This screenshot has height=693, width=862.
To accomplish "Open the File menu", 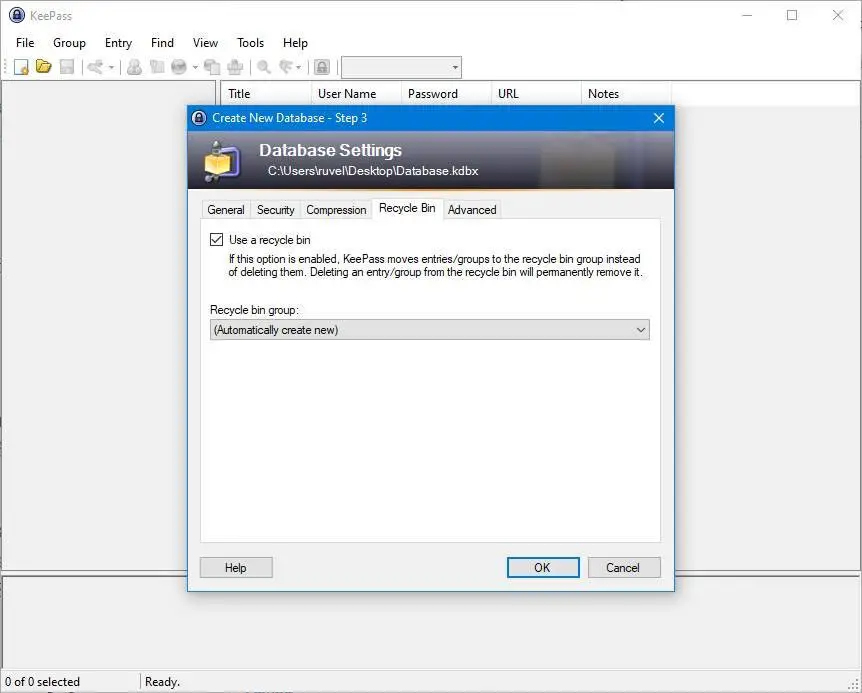I will click(x=25, y=43).
